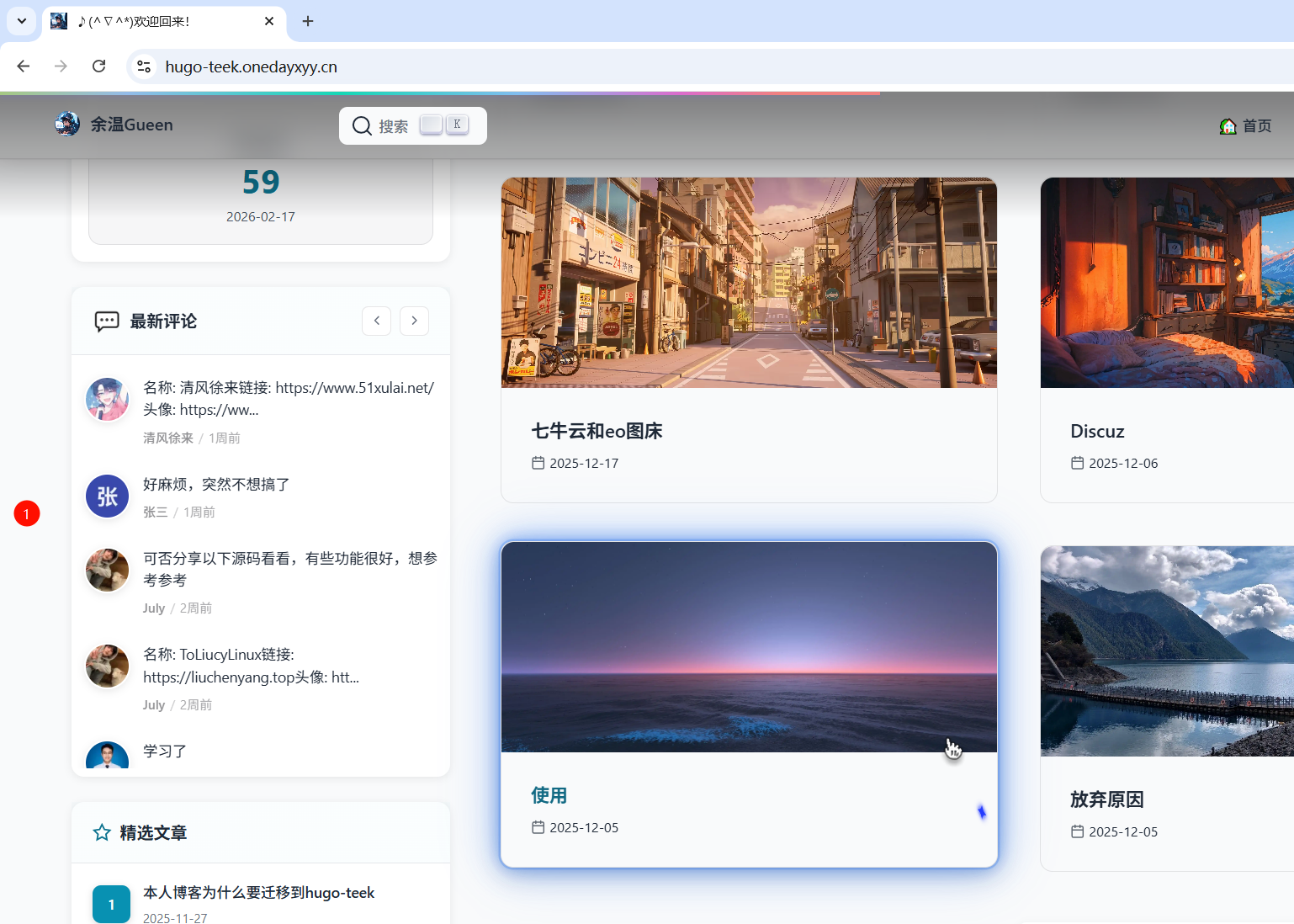Image resolution: width=1294 pixels, height=924 pixels.
Task: Open the article 七牛云和eo图床
Action: (597, 431)
